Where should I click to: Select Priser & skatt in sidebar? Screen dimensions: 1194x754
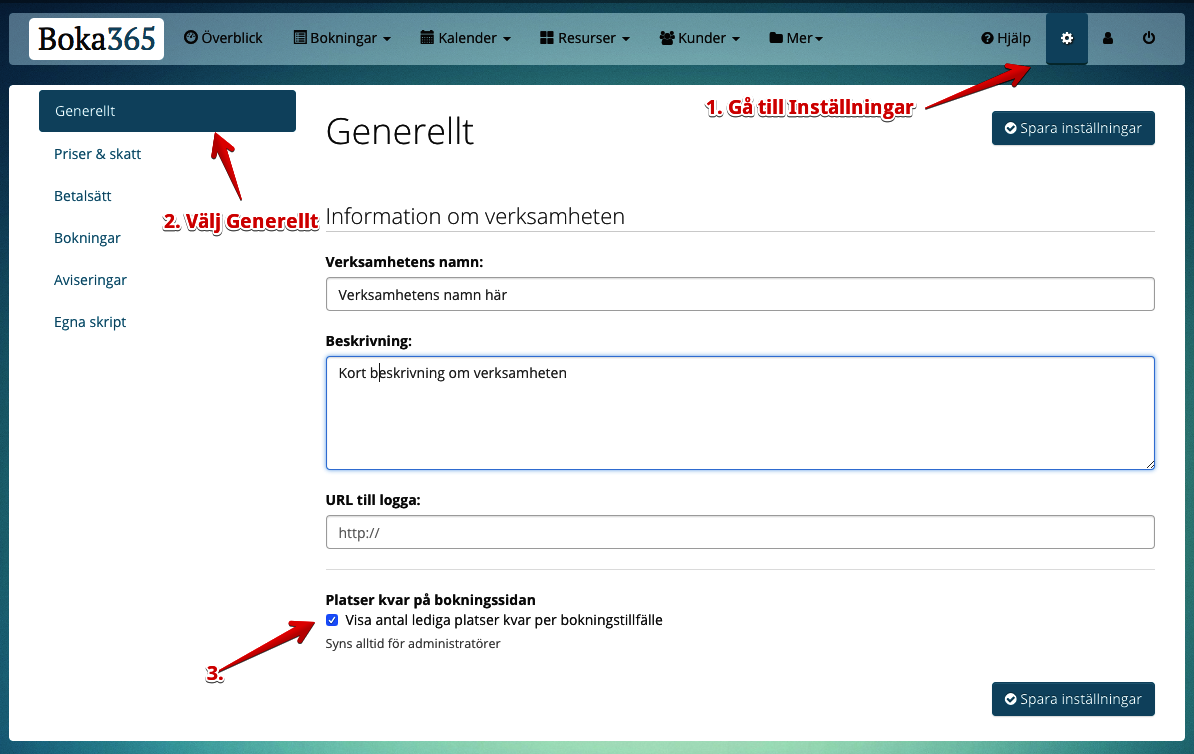98,154
